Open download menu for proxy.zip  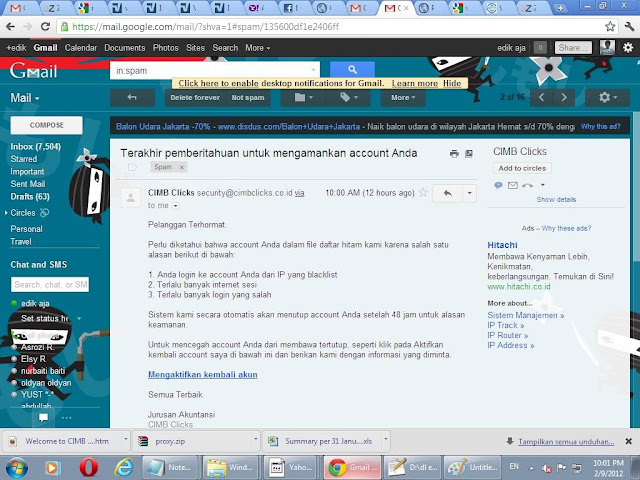pos(256,440)
